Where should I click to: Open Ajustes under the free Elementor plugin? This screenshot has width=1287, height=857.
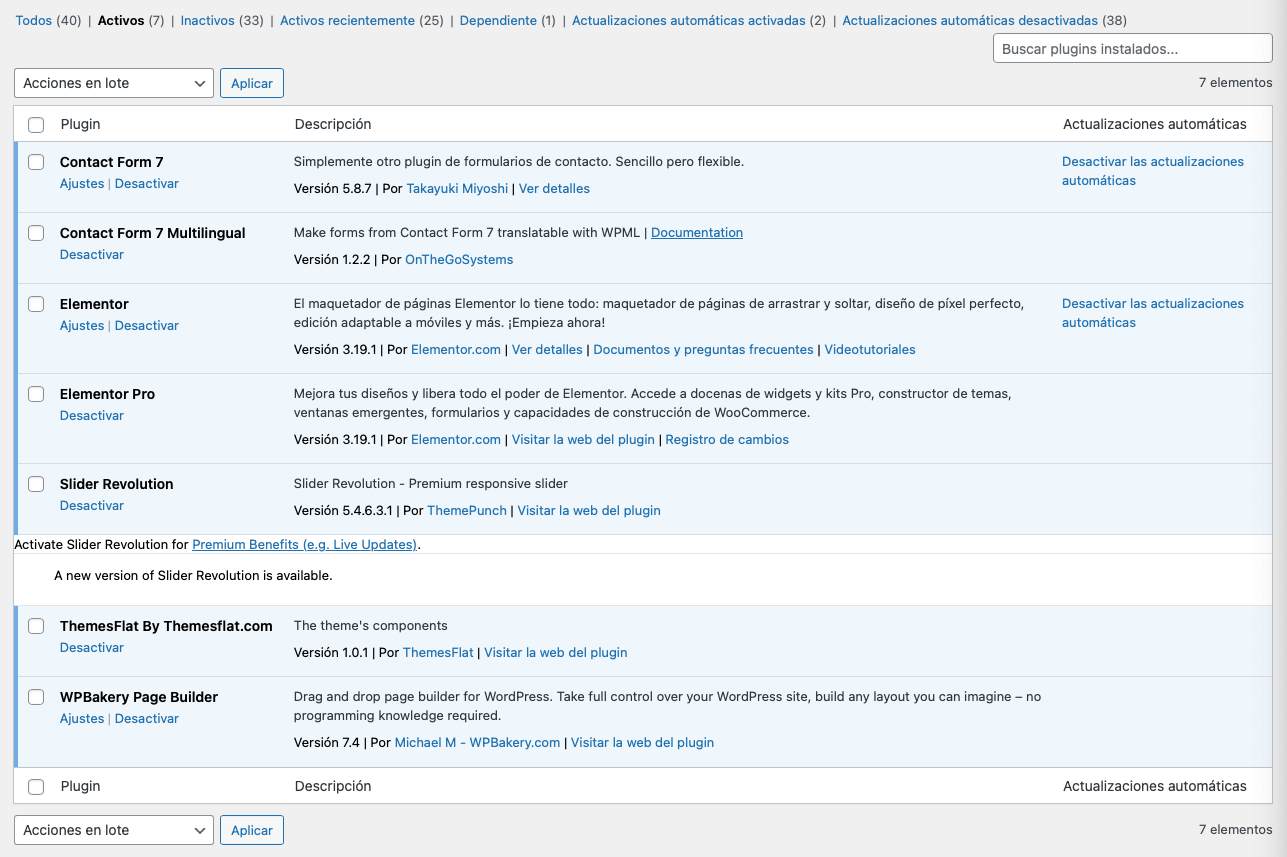[x=82, y=326]
